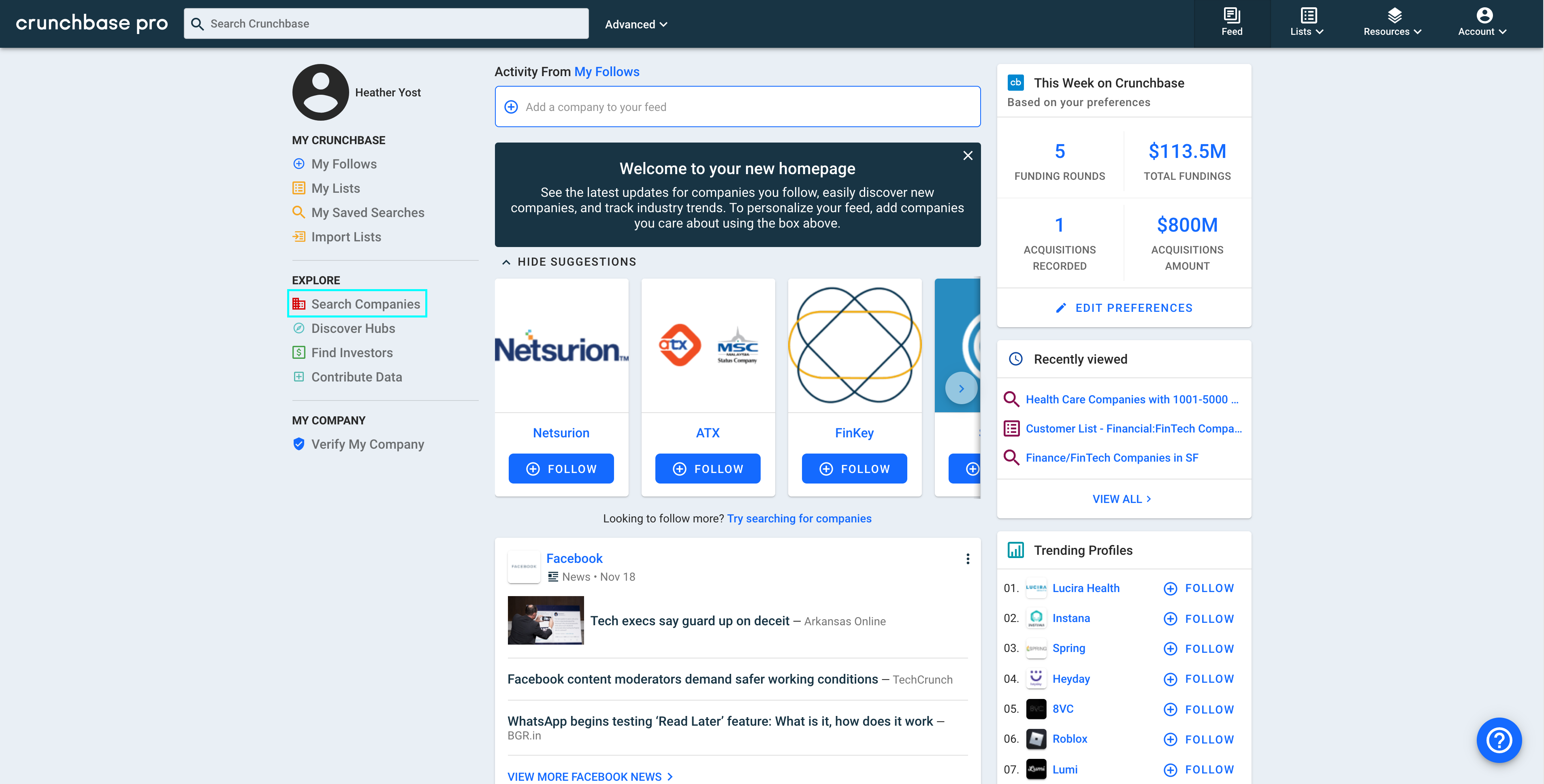Open the Spring trending profile link
The image size is (1544, 784).
[x=1069, y=648]
